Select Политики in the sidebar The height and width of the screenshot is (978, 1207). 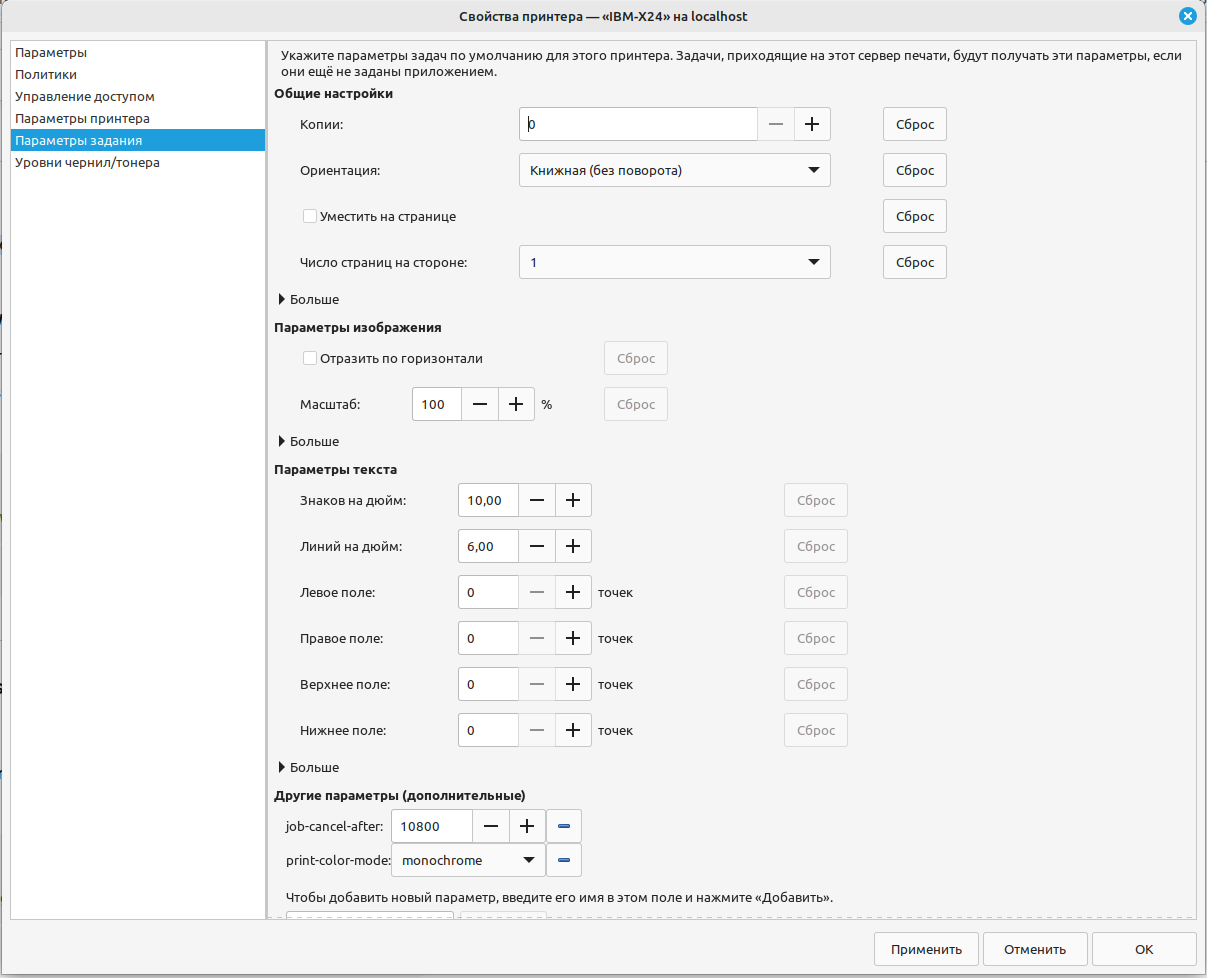[x=138, y=74]
